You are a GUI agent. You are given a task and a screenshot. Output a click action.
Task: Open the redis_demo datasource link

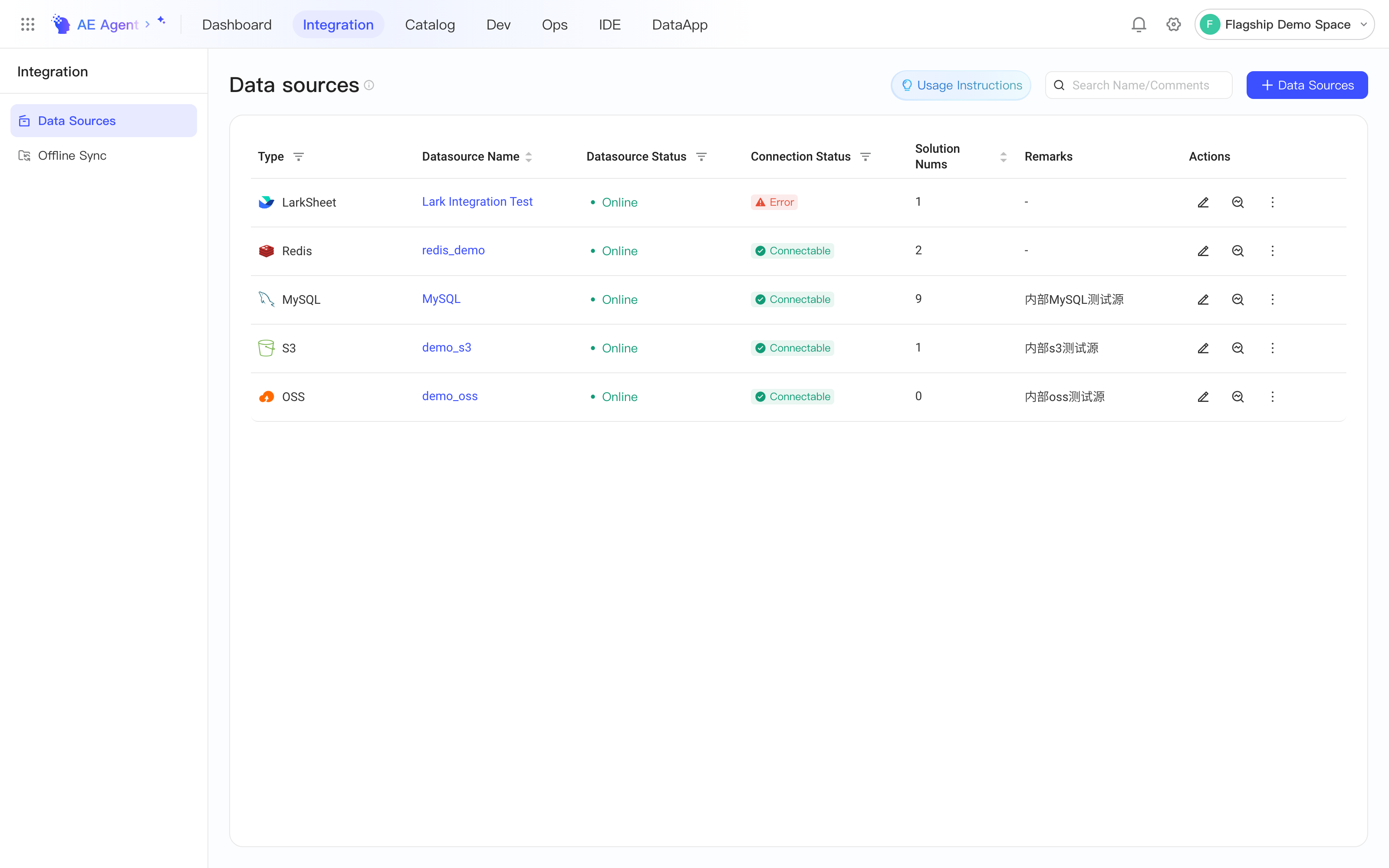pos(454,250)
